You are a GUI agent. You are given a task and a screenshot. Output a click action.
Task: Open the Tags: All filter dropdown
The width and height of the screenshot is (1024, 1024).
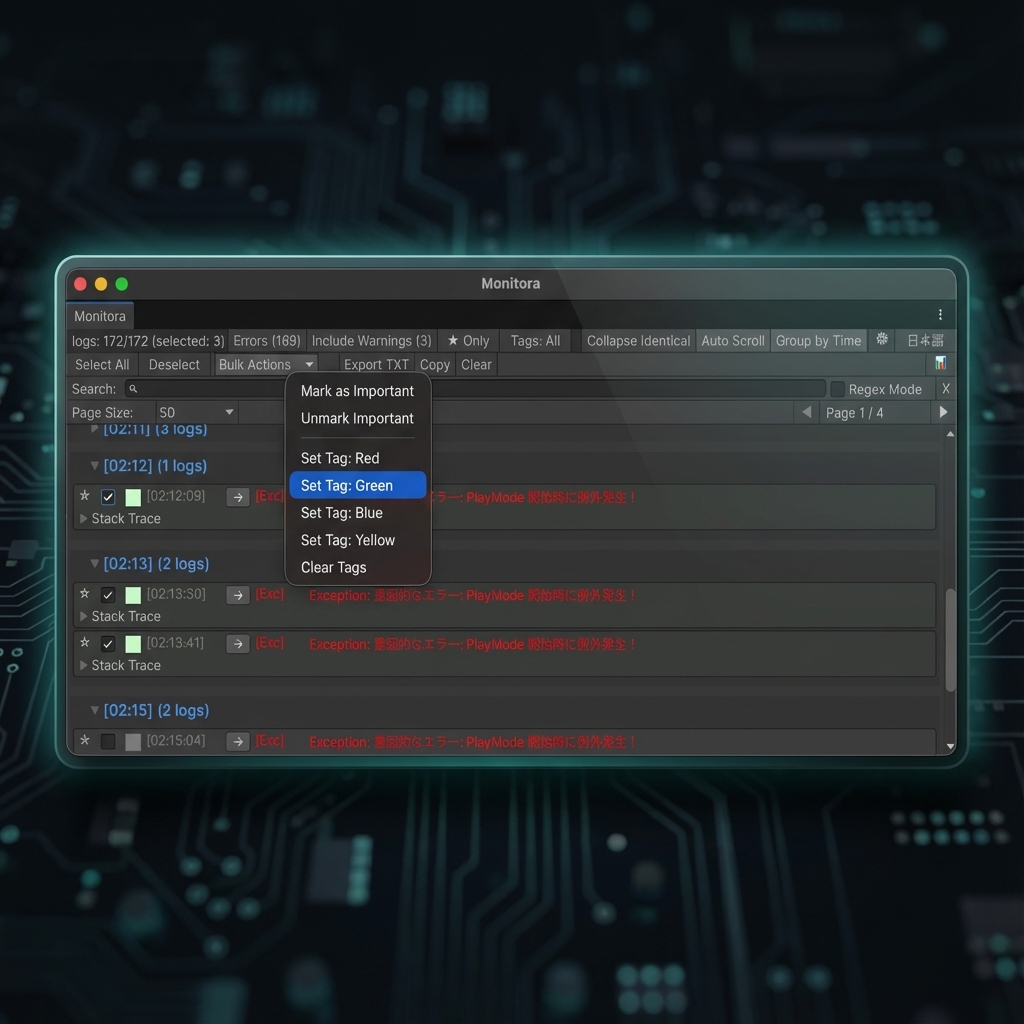(536, 341)
